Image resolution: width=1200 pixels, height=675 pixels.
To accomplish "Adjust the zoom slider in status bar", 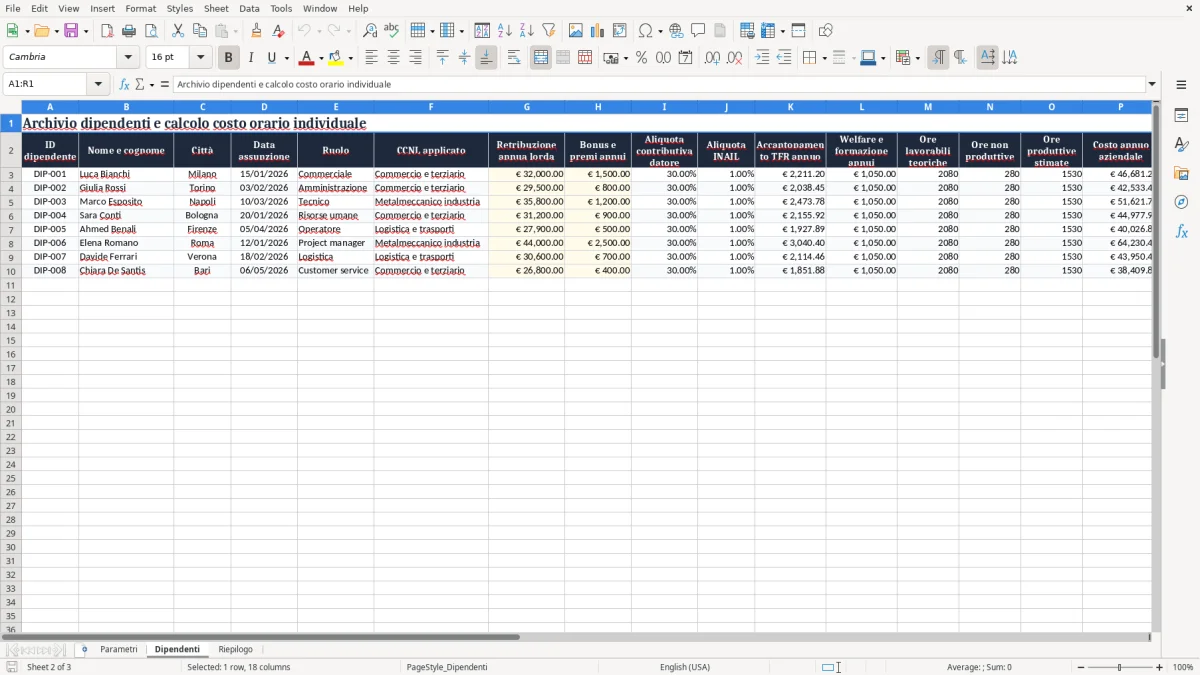I will 1119,667.
